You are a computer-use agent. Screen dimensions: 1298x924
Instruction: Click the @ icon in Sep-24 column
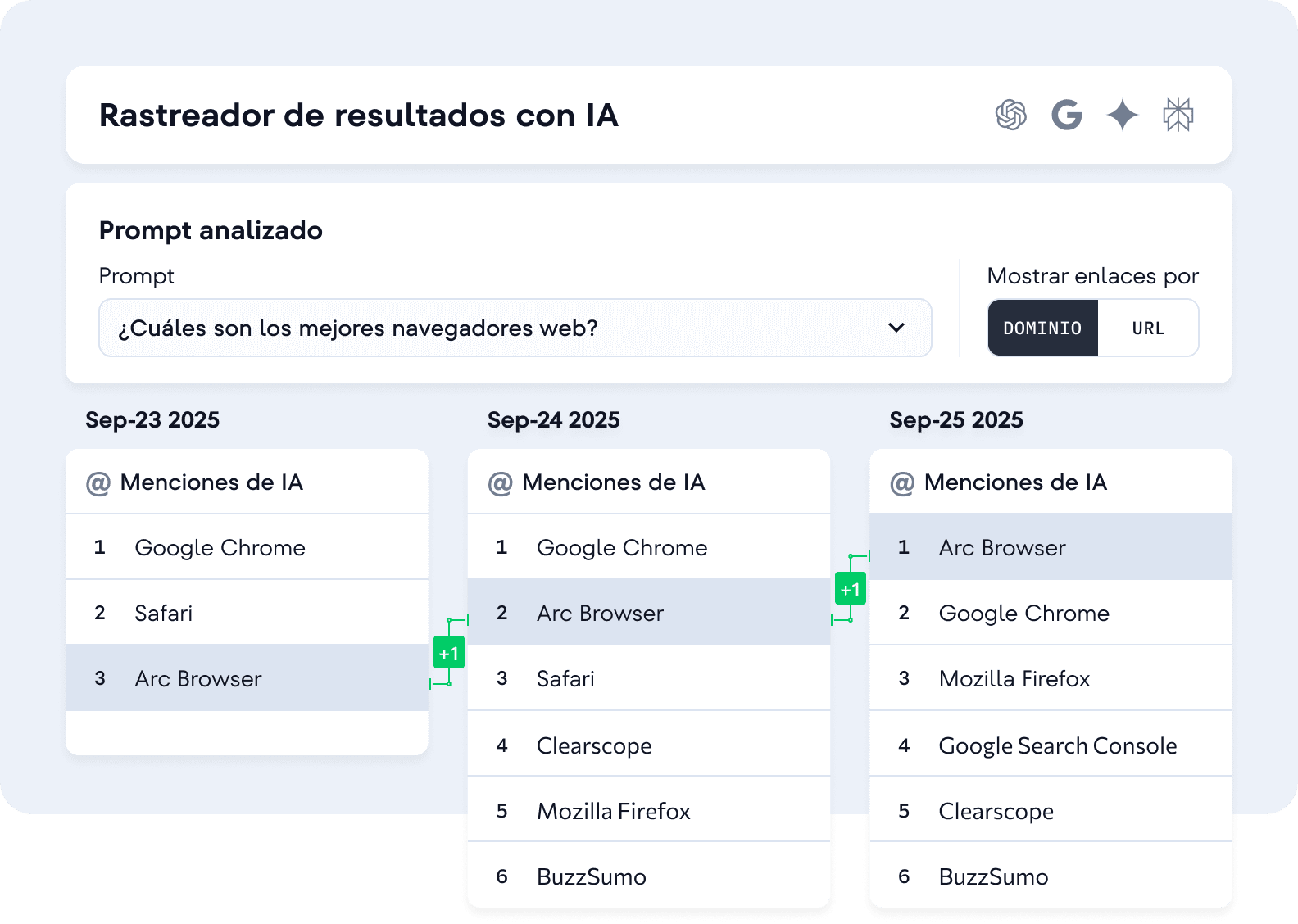click(x=500, y=483)
